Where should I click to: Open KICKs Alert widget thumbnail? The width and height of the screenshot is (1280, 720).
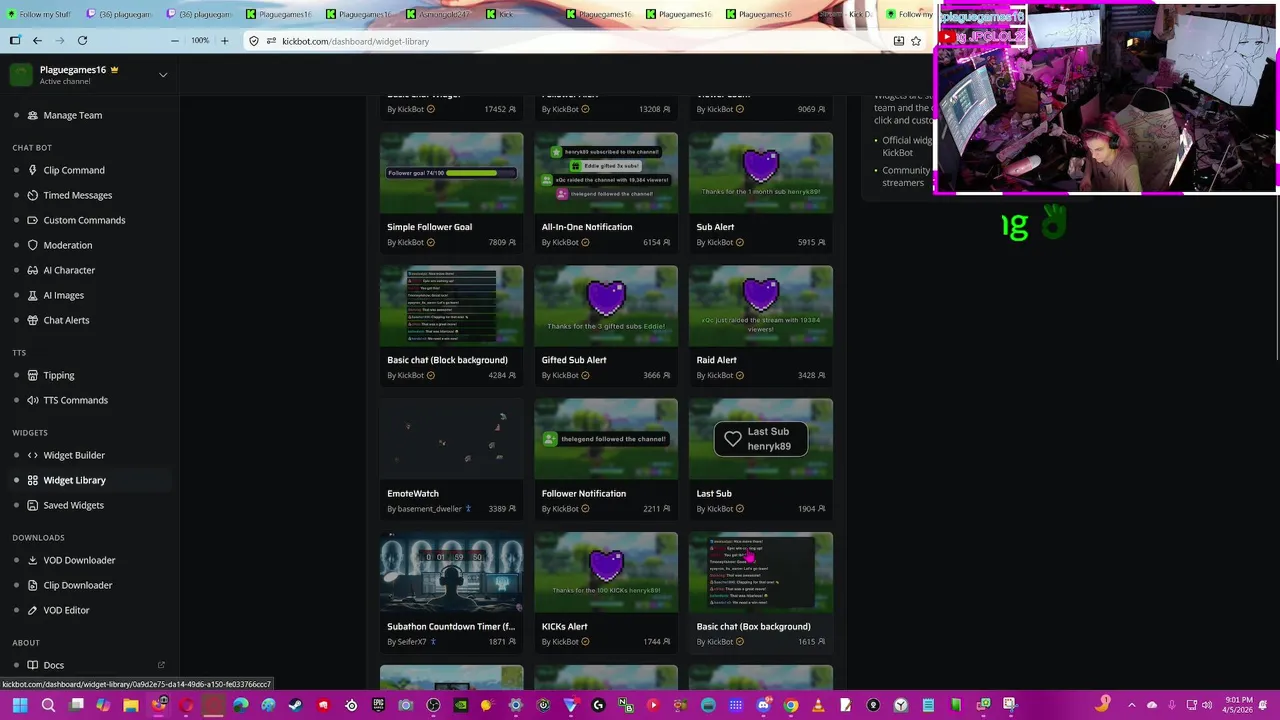pos(606,571)
